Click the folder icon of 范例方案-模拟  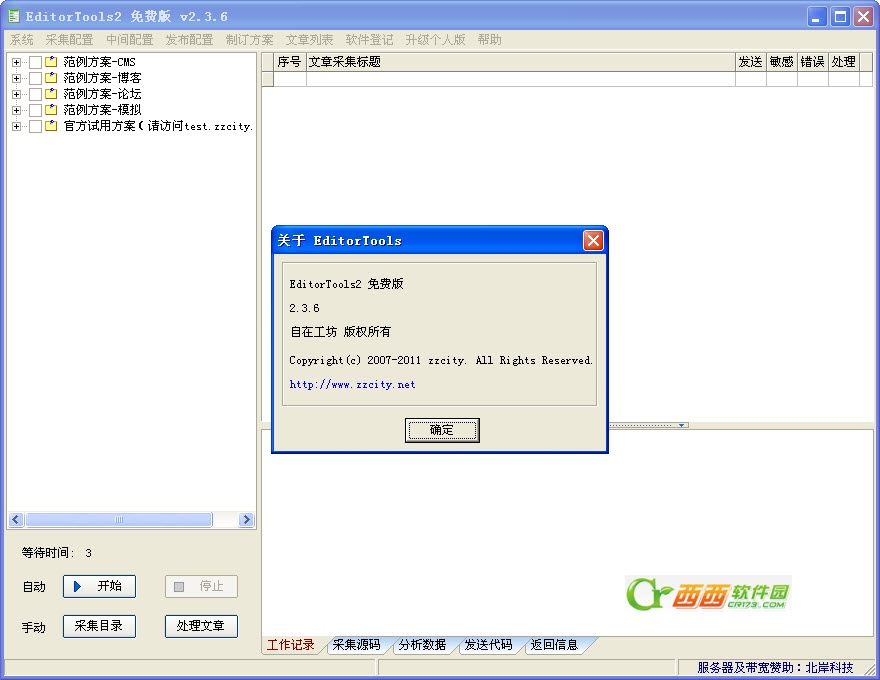click(51, 109)
